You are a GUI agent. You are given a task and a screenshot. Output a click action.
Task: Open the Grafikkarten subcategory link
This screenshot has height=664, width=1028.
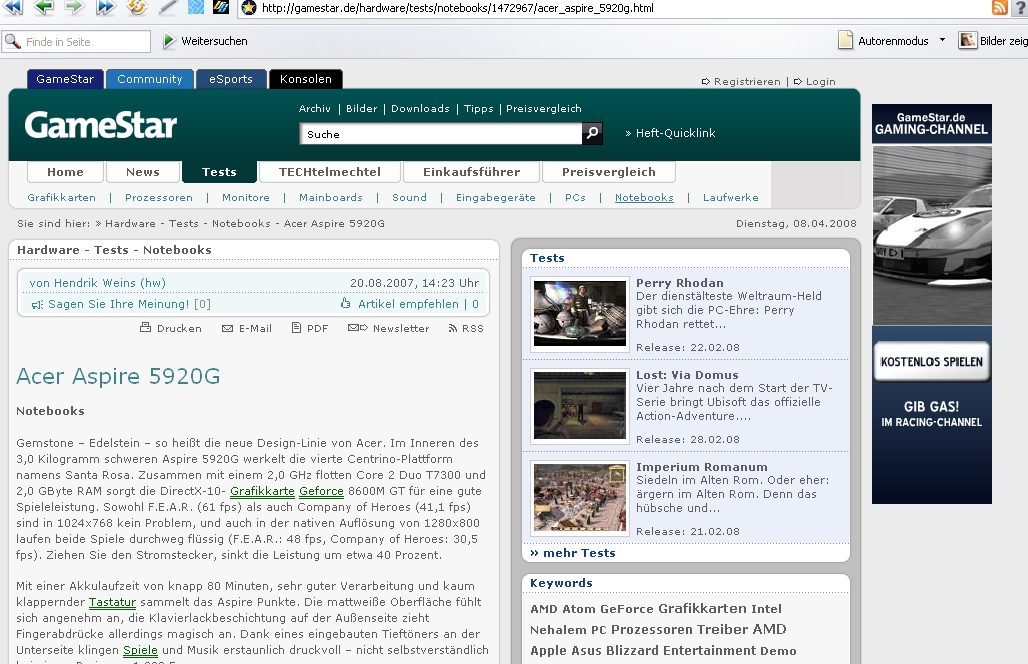click(62, 197)
